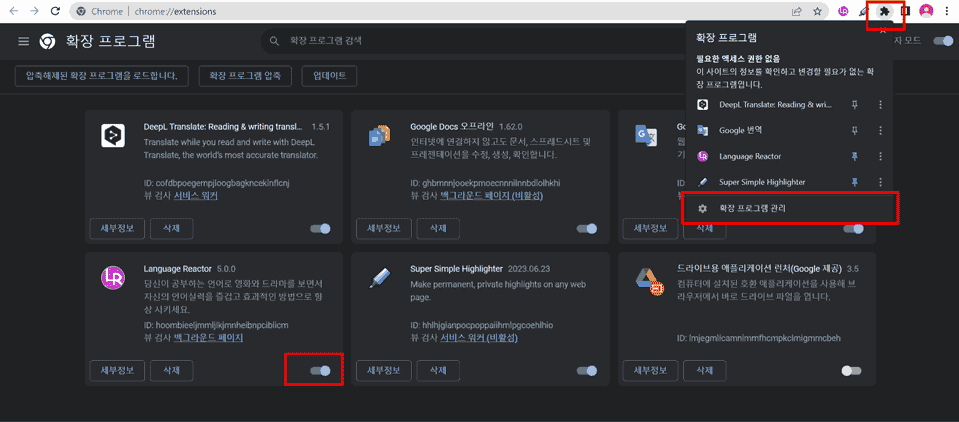Turn off the developer mode switch
Screen dimensions: 959x422
point(944,41)
